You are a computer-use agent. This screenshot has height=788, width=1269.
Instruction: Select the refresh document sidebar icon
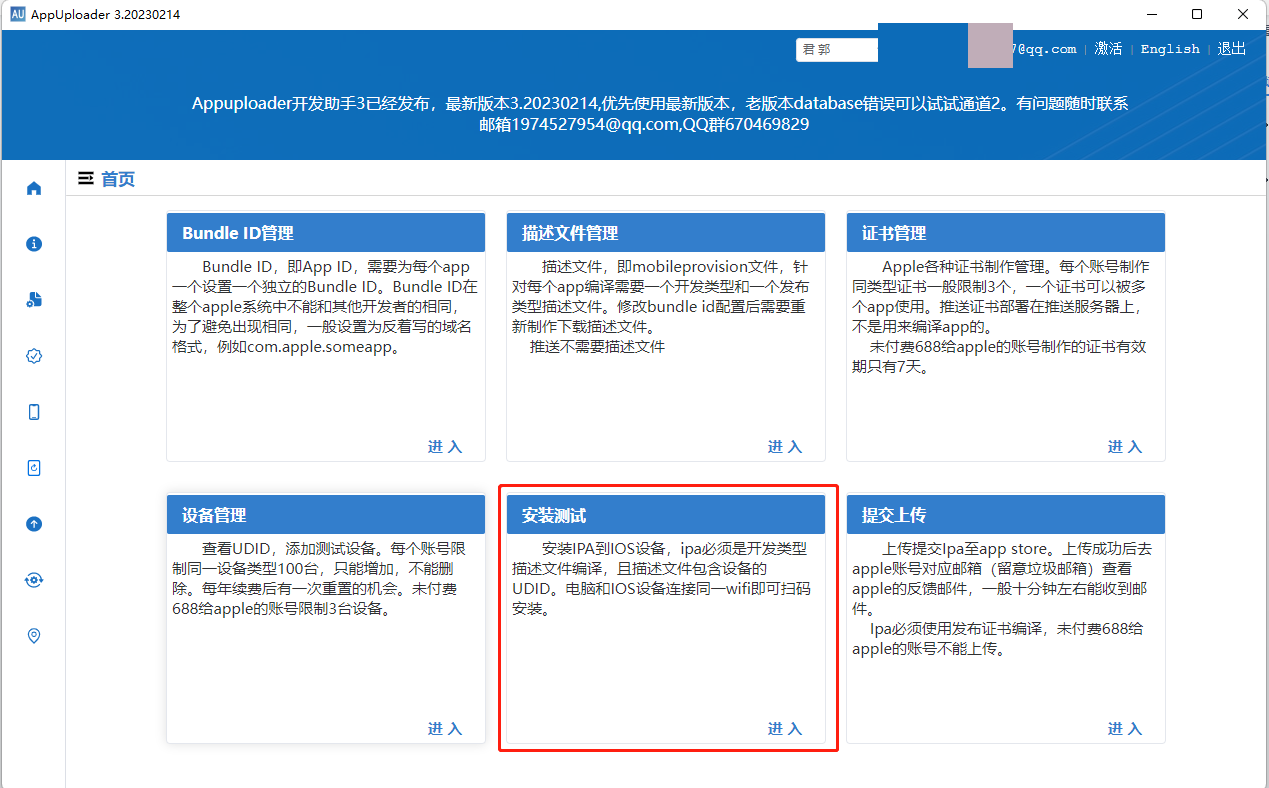point(34,468)
